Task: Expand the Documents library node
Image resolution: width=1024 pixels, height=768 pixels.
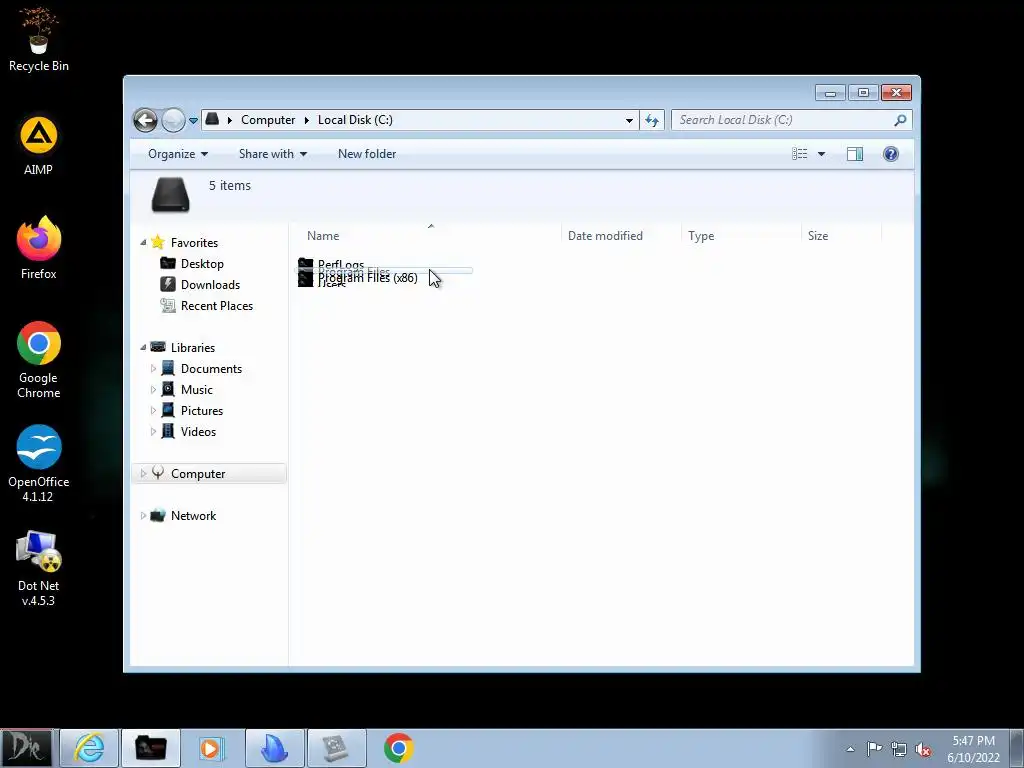Action: [x=153, y=369]
